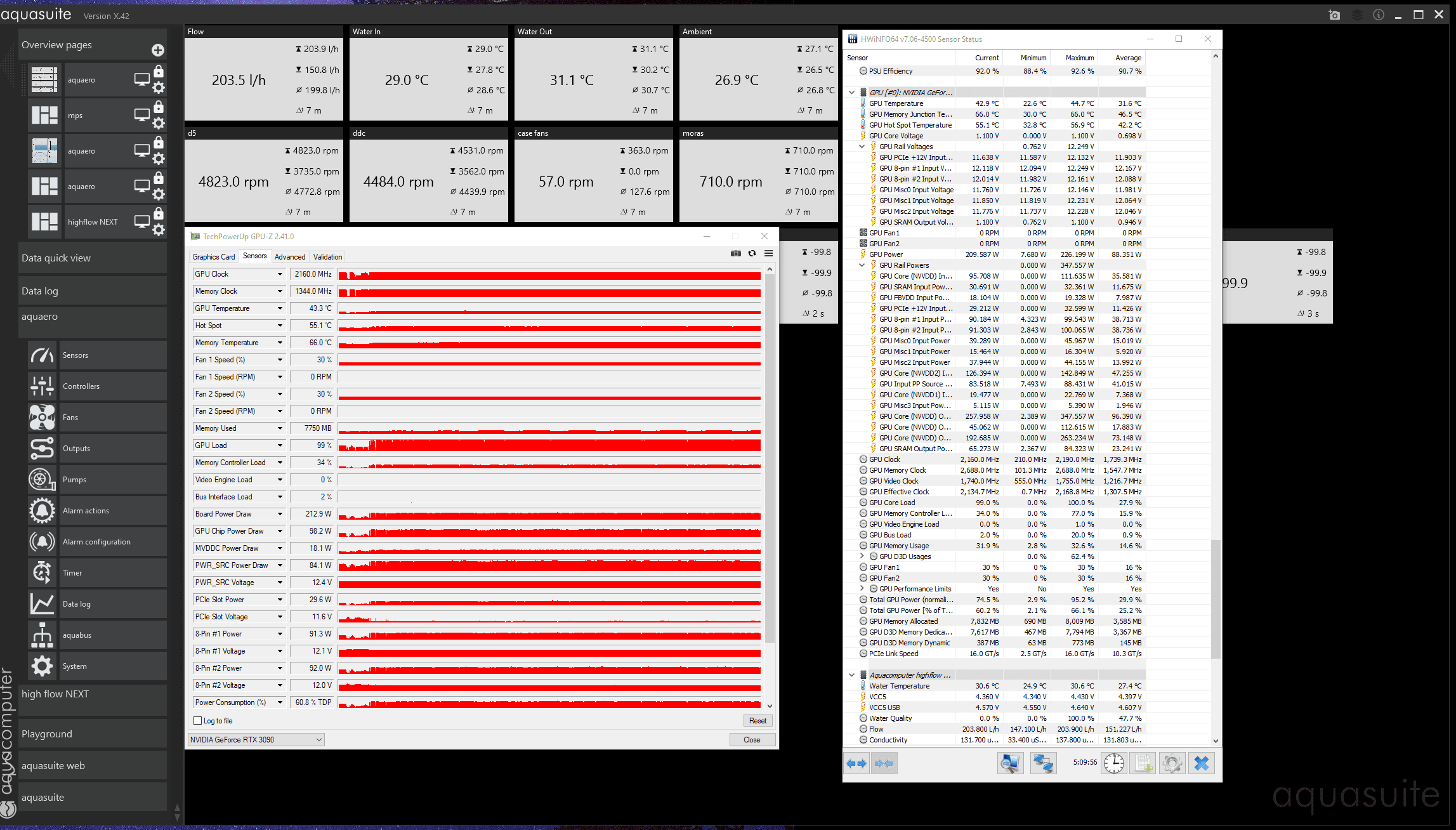The width and height of the screenshot is (1456, 830).
Task: Open the GPU Clock sensor dropdown
Action: pyautogui.click(x=279, y=274)
